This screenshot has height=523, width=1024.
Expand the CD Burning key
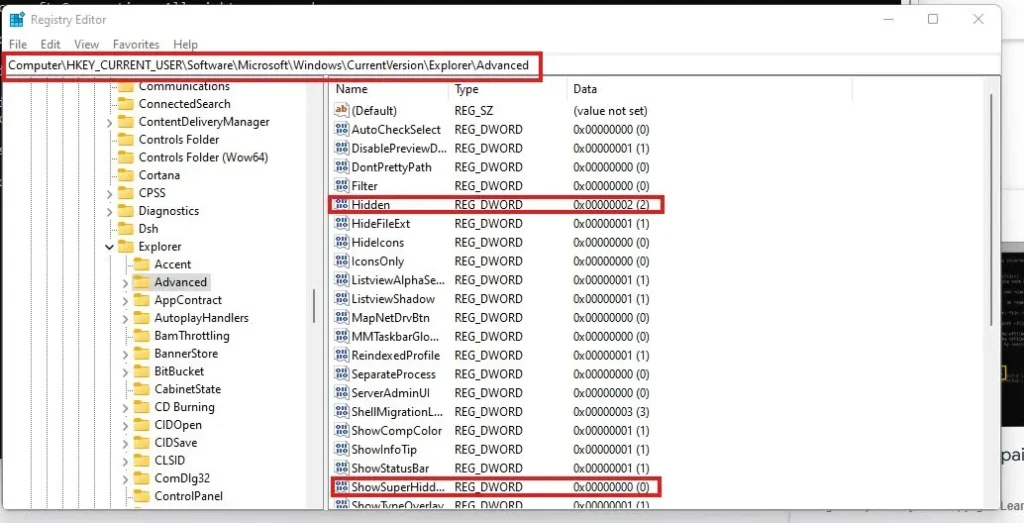tap(125, 407)
